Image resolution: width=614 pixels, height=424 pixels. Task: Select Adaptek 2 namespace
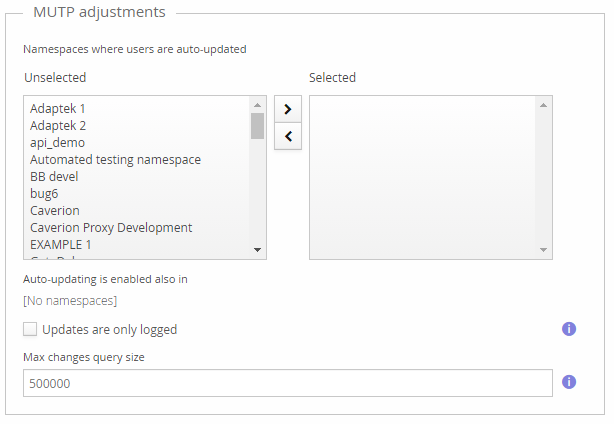pyautogui.click(x=61, y=125)
